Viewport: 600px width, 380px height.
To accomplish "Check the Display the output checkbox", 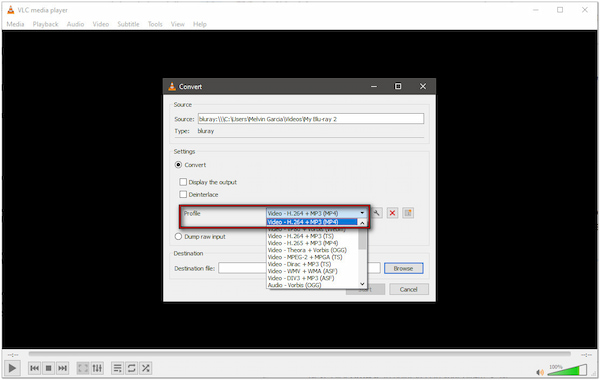I will coord(183,182).
